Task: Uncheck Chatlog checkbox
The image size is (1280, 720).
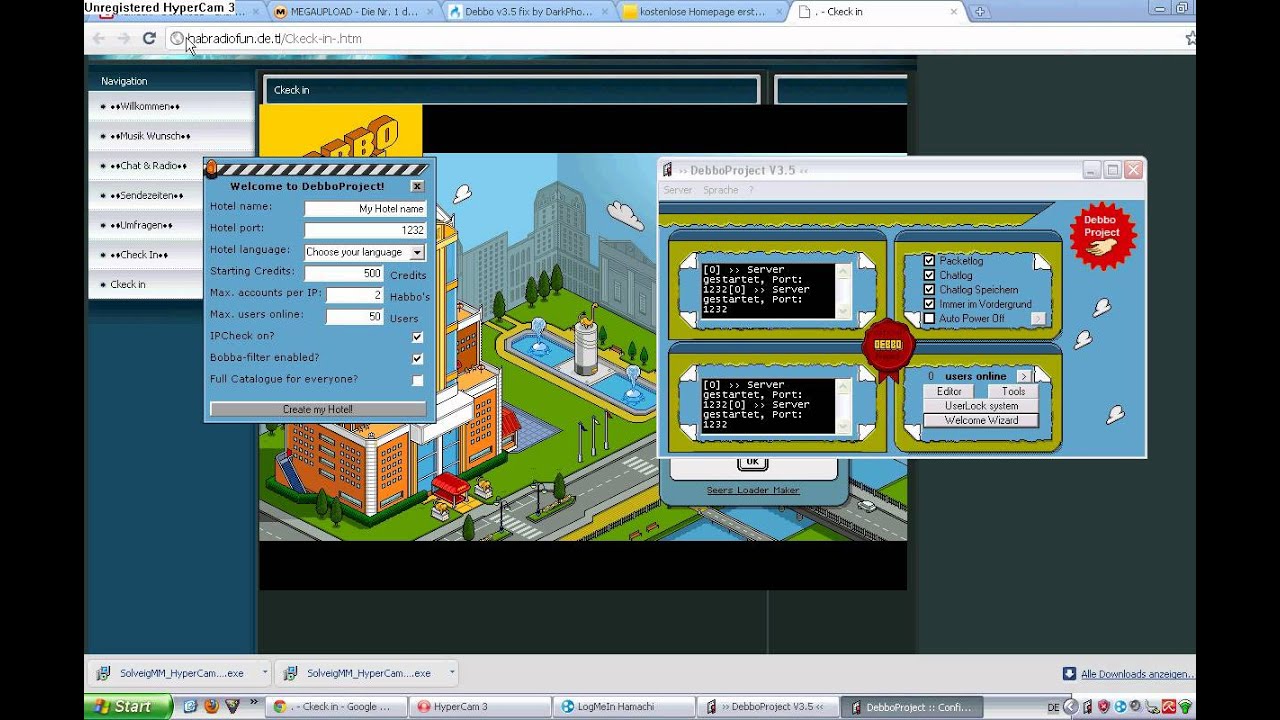Action: pos(929,275)
